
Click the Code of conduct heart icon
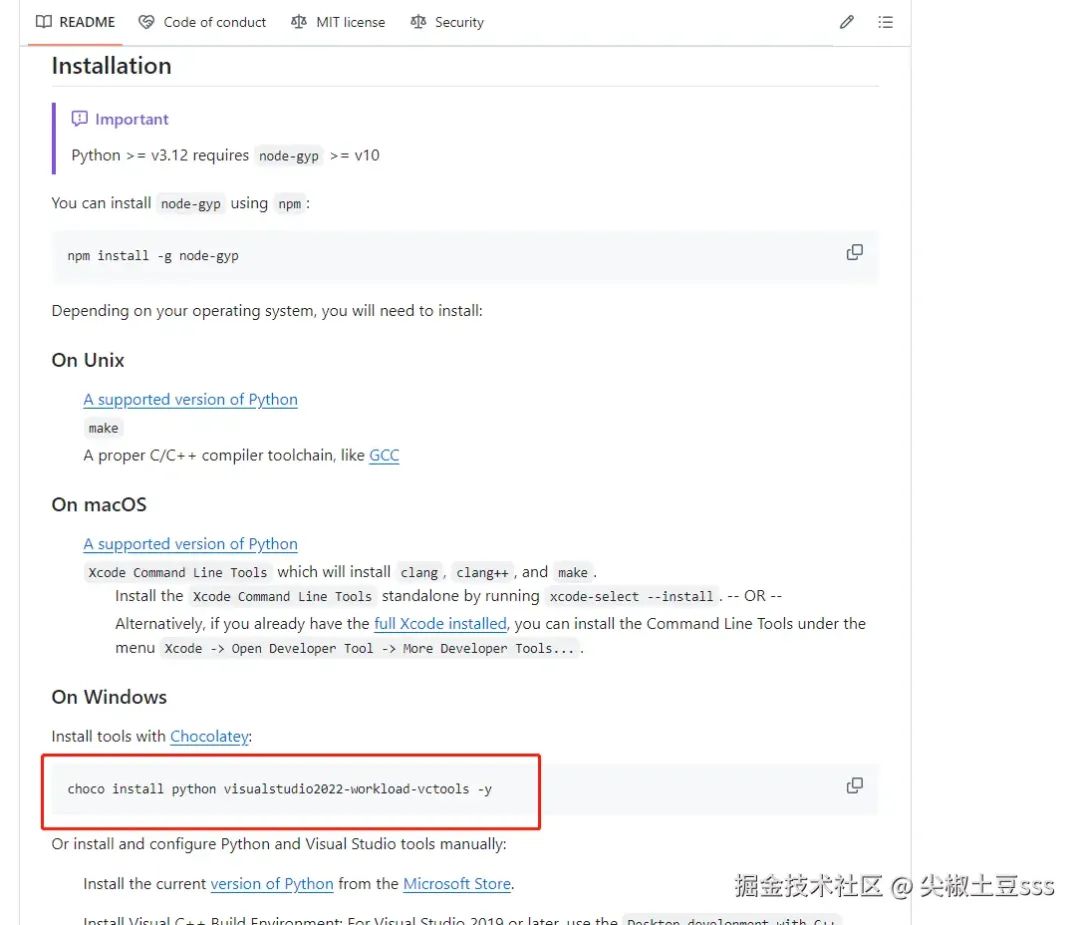(146, 22)
